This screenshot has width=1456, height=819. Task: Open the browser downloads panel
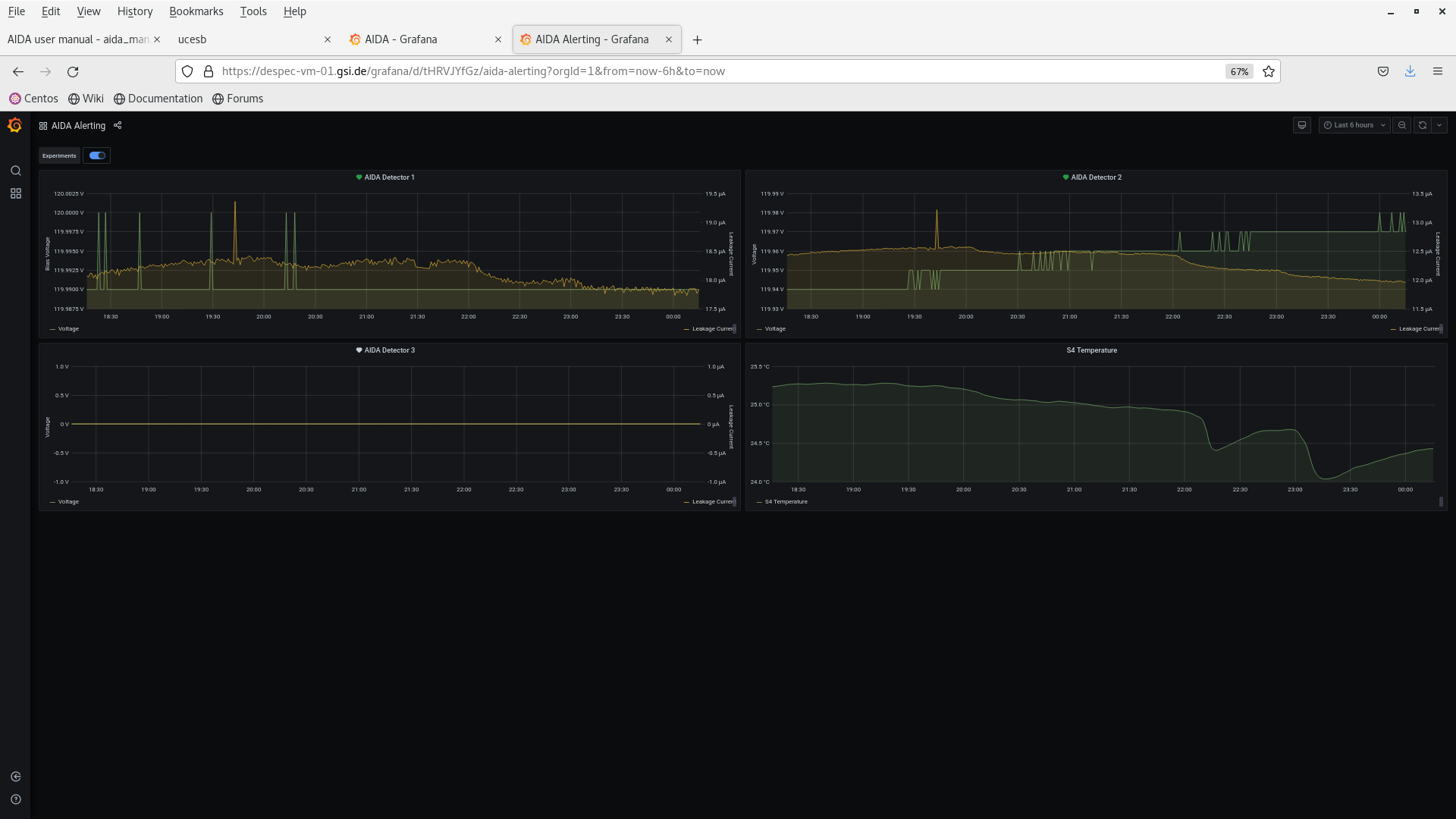[x=1410, y=71]
